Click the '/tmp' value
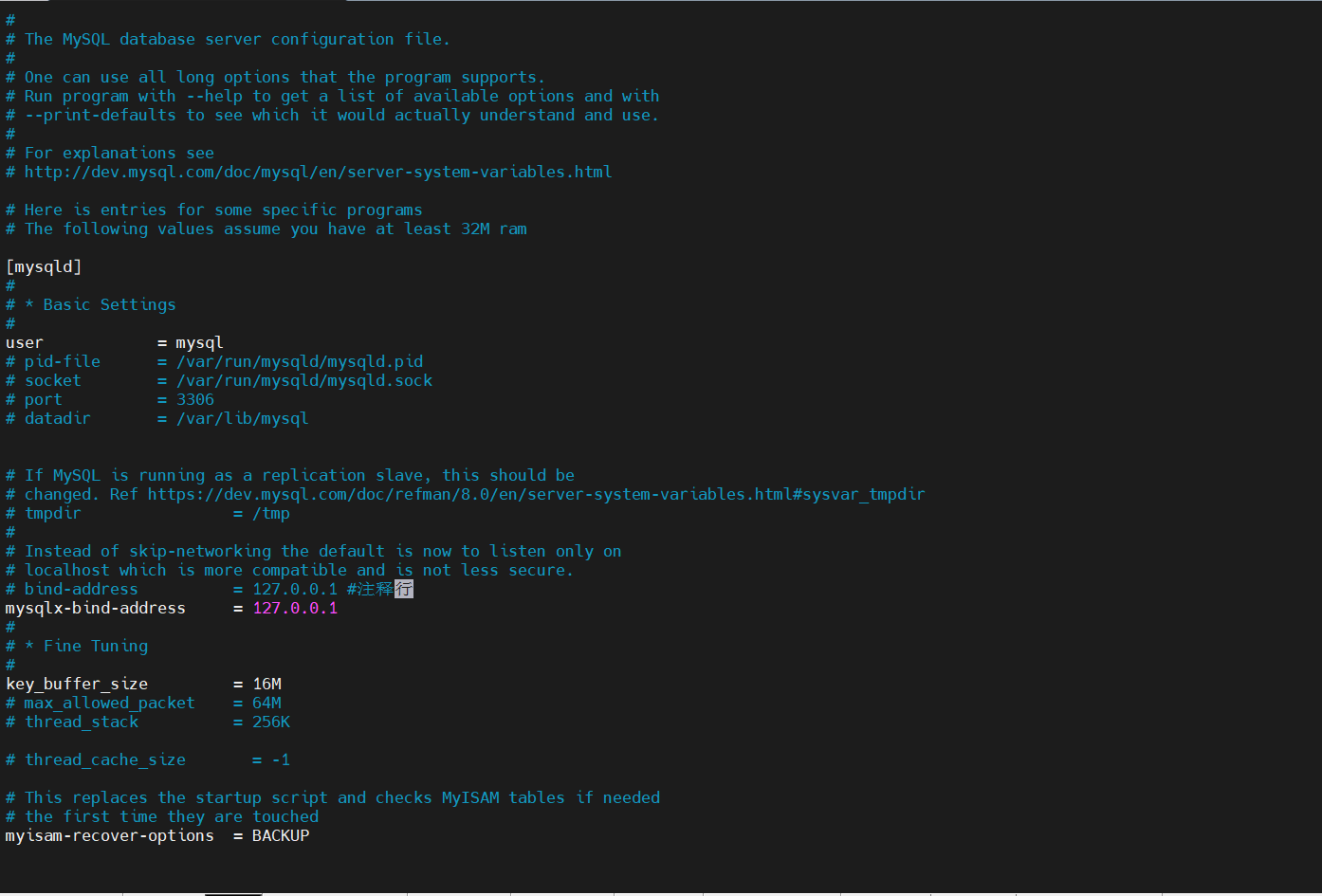Viewport: 1322px width, 896px height. point(271,513)
